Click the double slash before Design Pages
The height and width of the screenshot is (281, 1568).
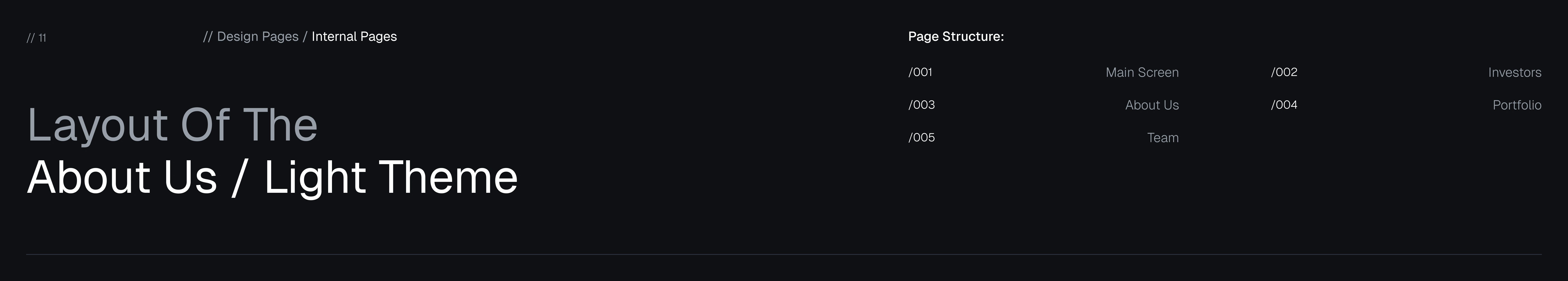[208, 37]
